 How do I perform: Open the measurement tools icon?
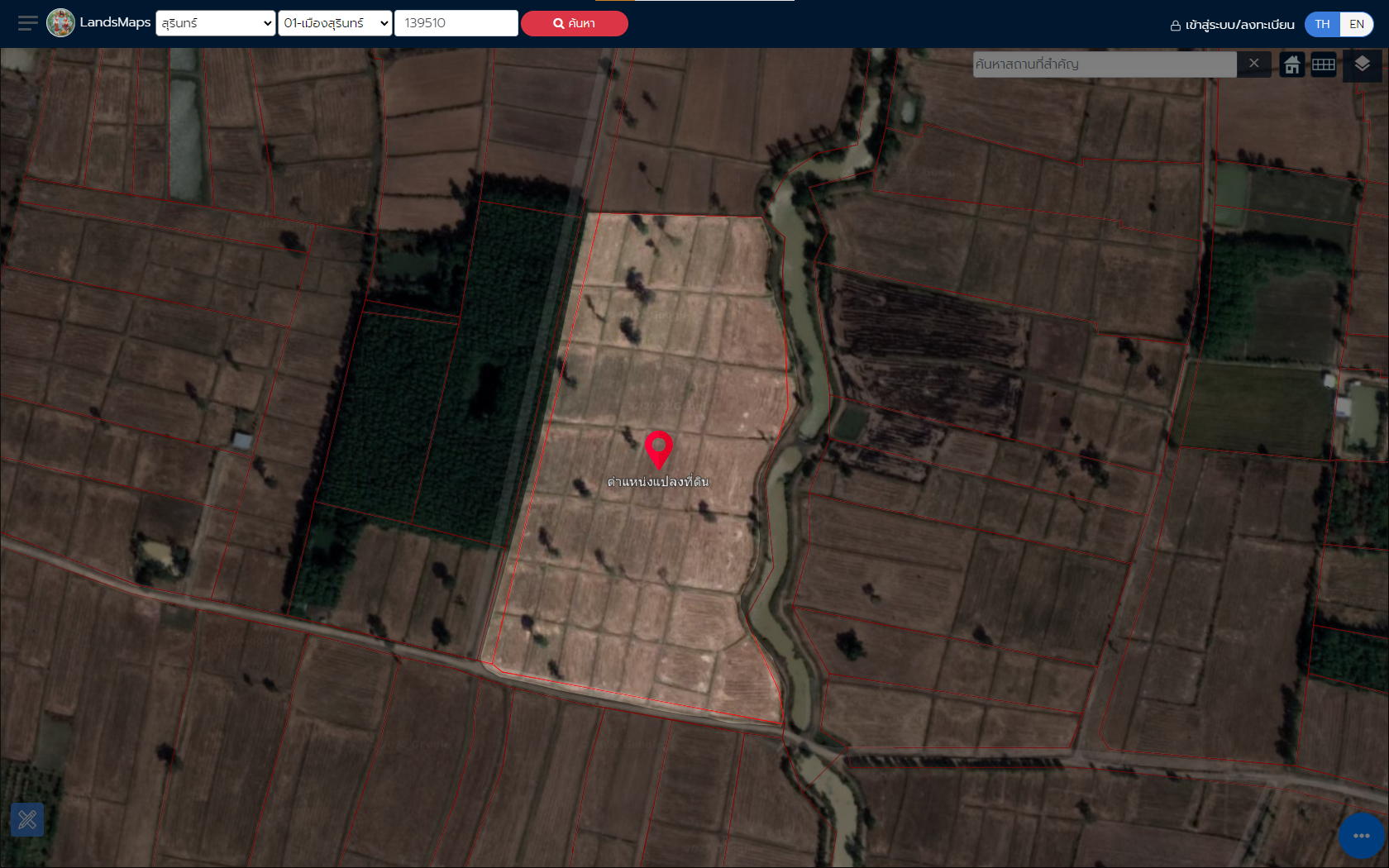point(27,819)
